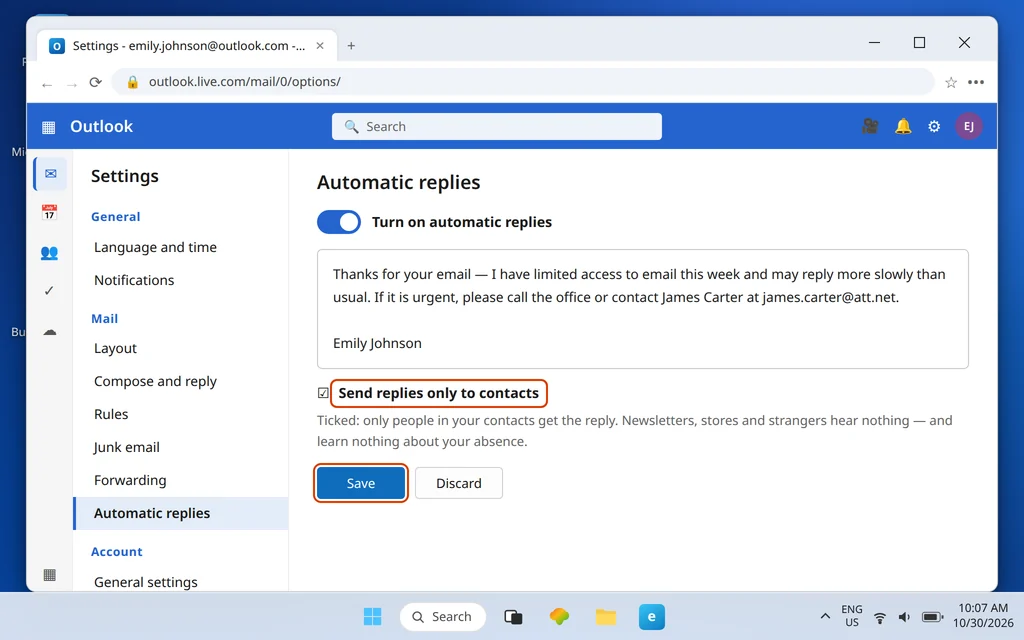The height and width of the screenshot is (640, 1024).
Task: Click the Outlook search field
Action: click(496, 127)
